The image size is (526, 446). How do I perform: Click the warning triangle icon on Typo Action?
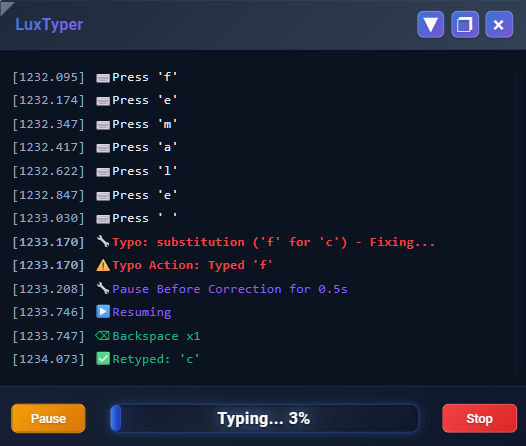[x=103, y=265]
